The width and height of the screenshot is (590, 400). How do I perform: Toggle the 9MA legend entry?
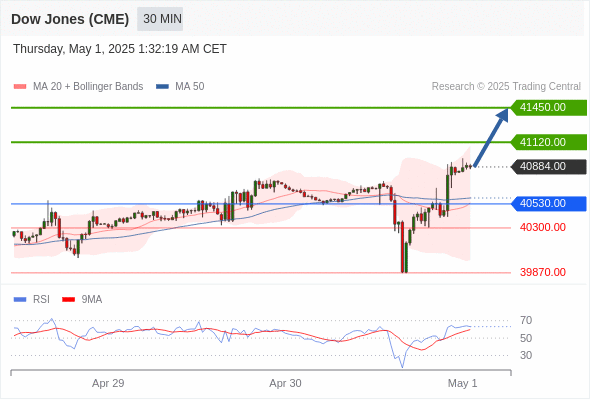coord(82,300)
